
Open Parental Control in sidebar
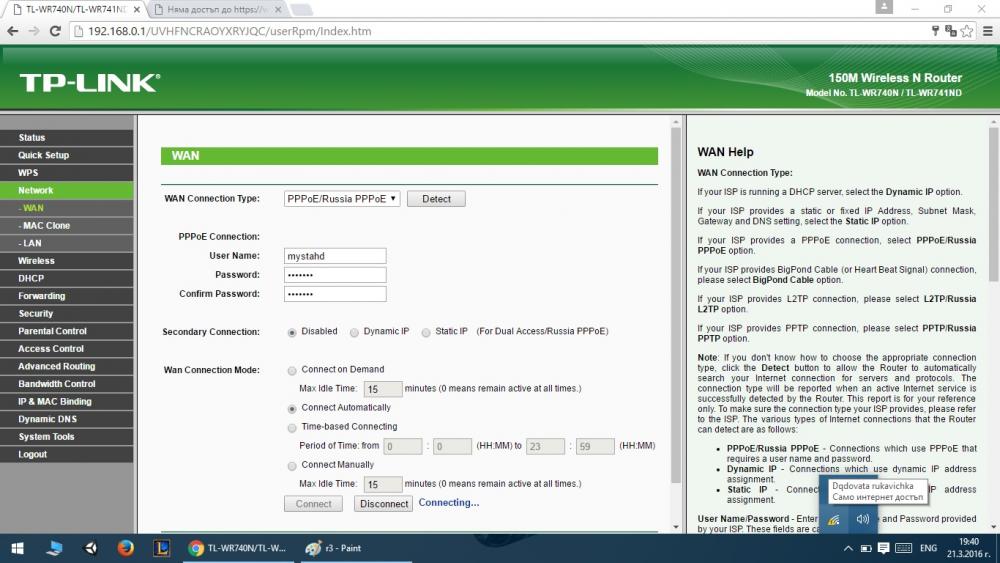(67, 331)
